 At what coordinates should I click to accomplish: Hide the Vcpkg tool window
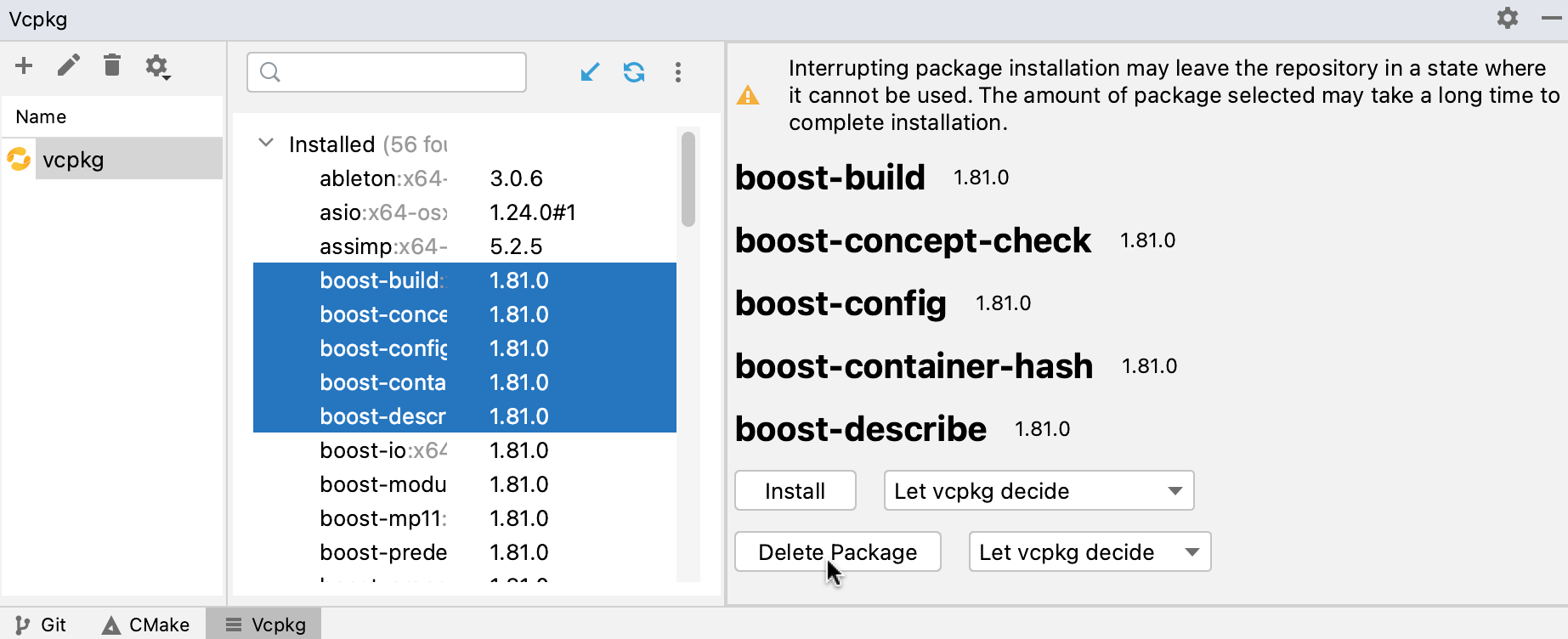pos(1551,18)
